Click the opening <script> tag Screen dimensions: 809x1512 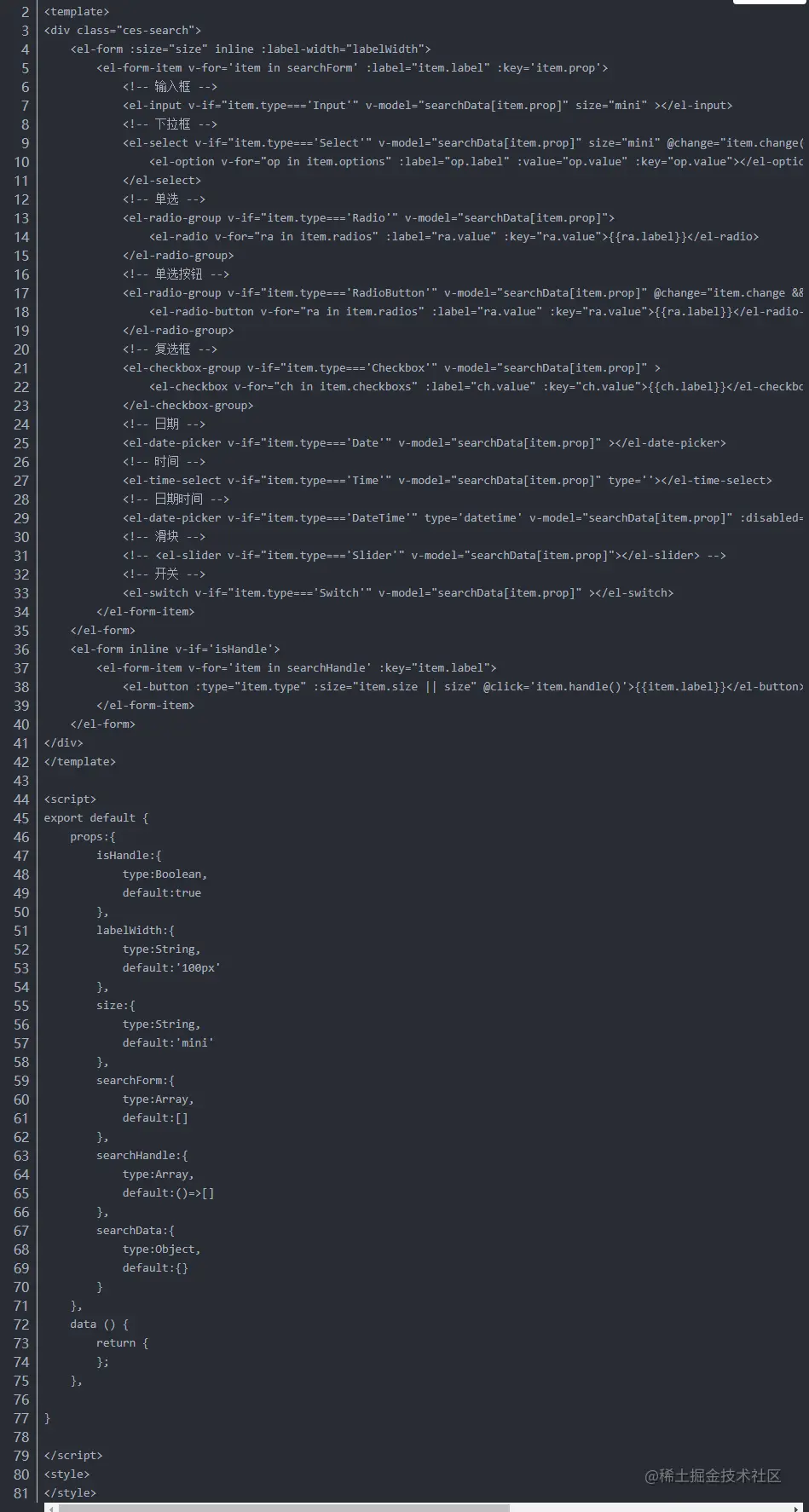click(71, 799)
